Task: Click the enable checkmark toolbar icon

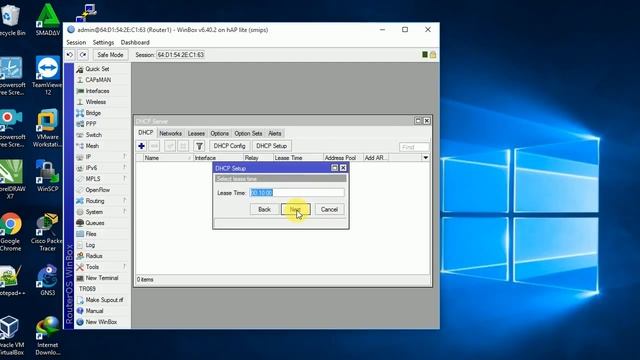Action: [170, 146]
